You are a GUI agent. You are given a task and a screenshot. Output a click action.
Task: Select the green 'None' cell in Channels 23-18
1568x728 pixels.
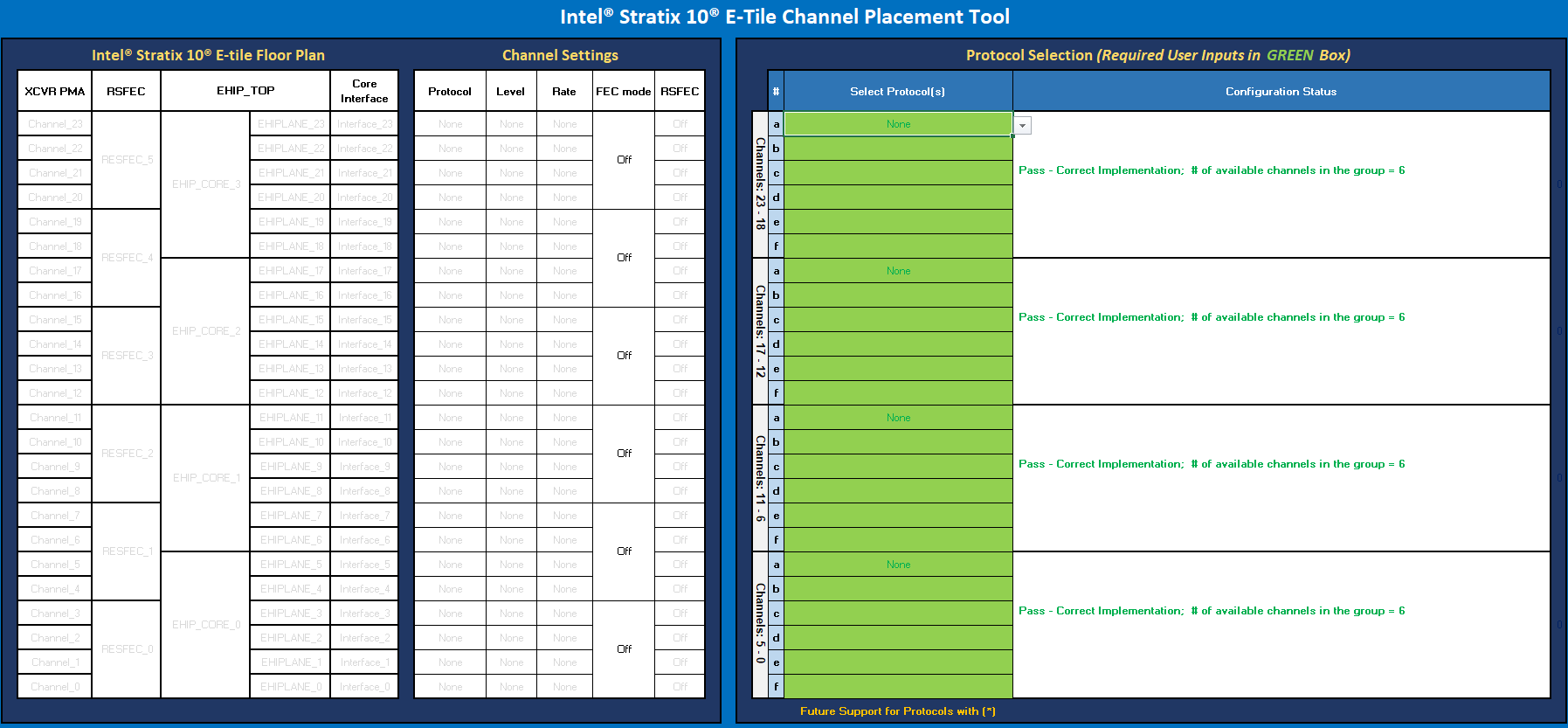(x=898, y=124)
